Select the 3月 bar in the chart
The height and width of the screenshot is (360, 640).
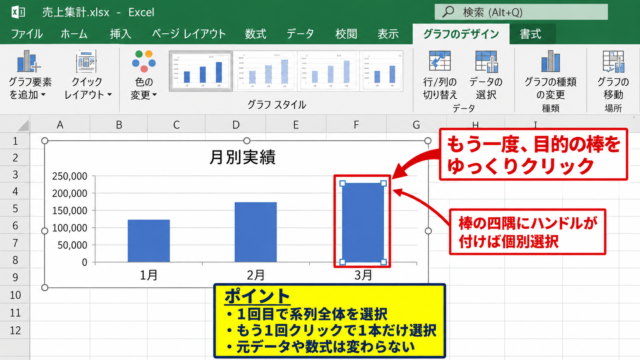tap(363, 223)
